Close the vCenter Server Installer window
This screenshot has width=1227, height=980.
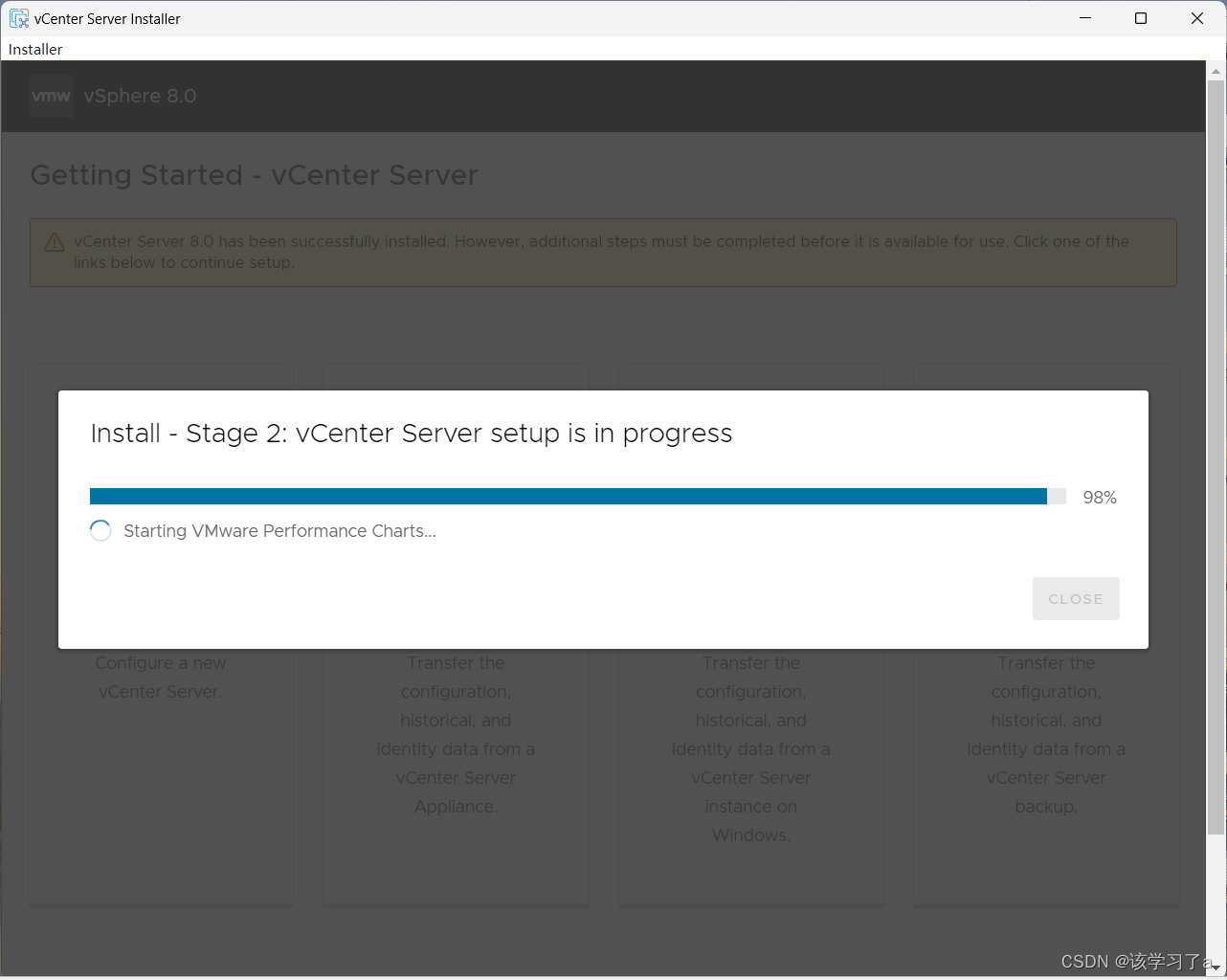coord(1196,18)
